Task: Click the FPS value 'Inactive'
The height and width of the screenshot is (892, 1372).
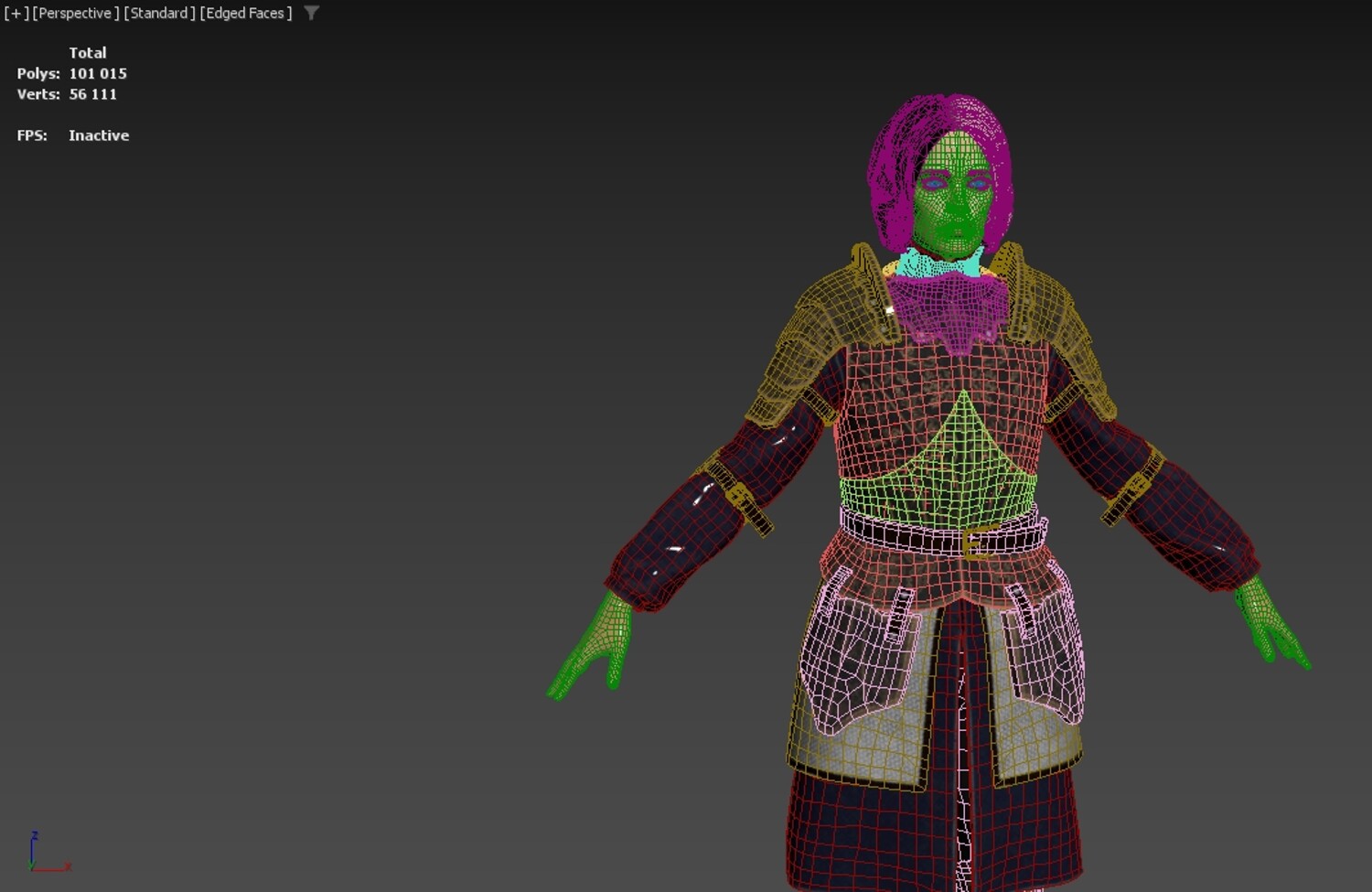Action: coord(99,135)
